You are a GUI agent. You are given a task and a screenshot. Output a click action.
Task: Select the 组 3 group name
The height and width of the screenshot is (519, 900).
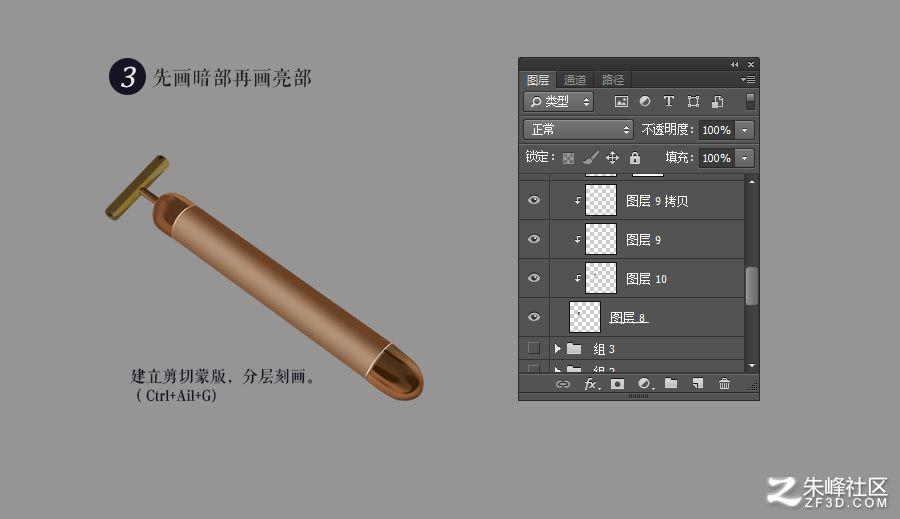point(604,349)
